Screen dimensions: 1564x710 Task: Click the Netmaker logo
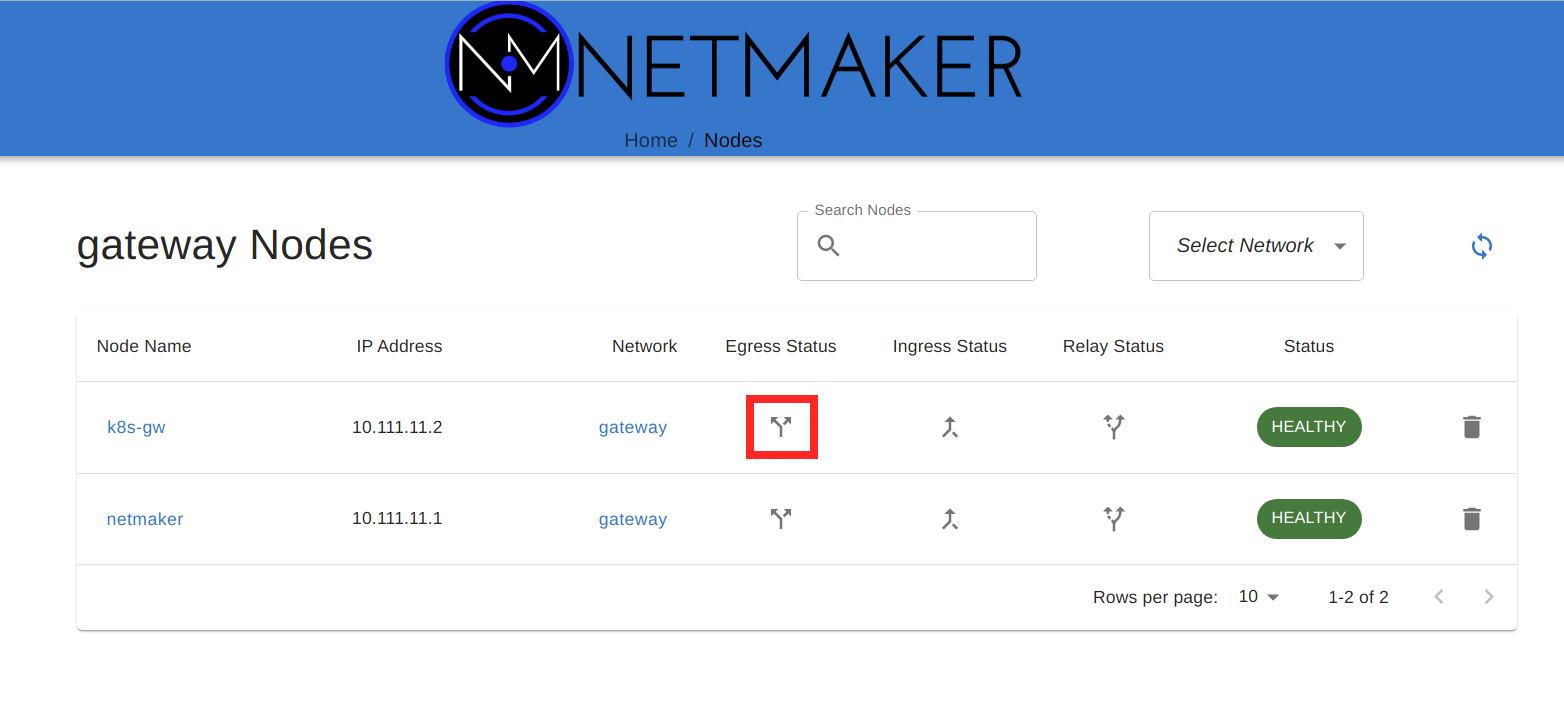(x=733, y=65)
